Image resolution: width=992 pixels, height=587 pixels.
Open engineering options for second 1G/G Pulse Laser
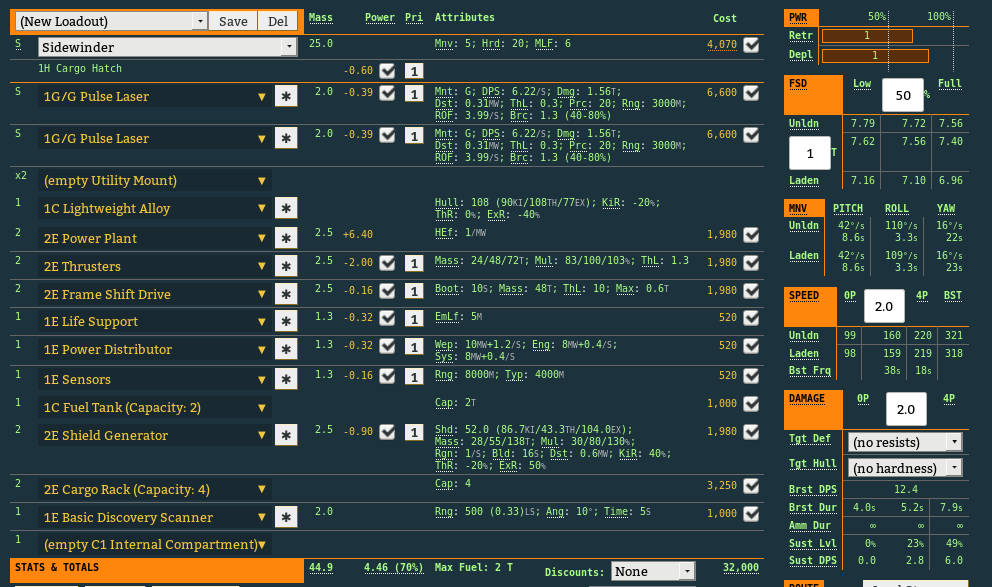pyautogui.click(x=286, y=138)
